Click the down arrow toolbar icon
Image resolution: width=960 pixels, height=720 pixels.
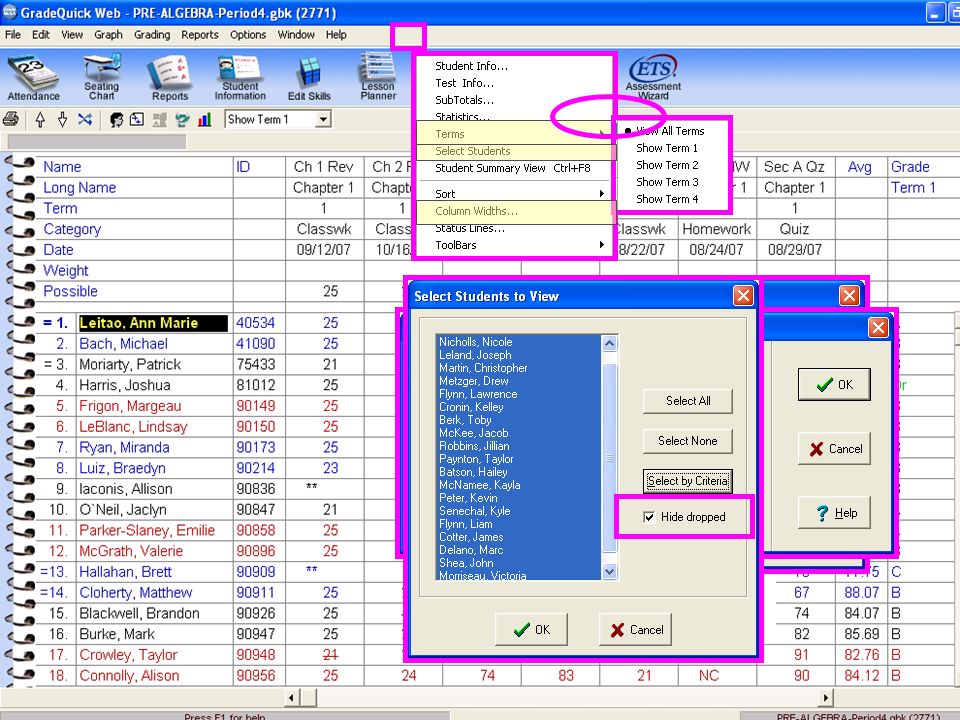tap(62, 119)
